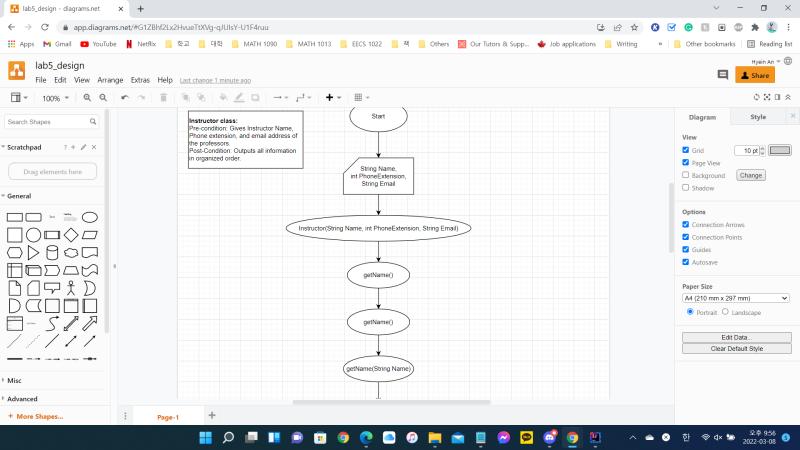Switch to the Style tab

click(758, 117)
